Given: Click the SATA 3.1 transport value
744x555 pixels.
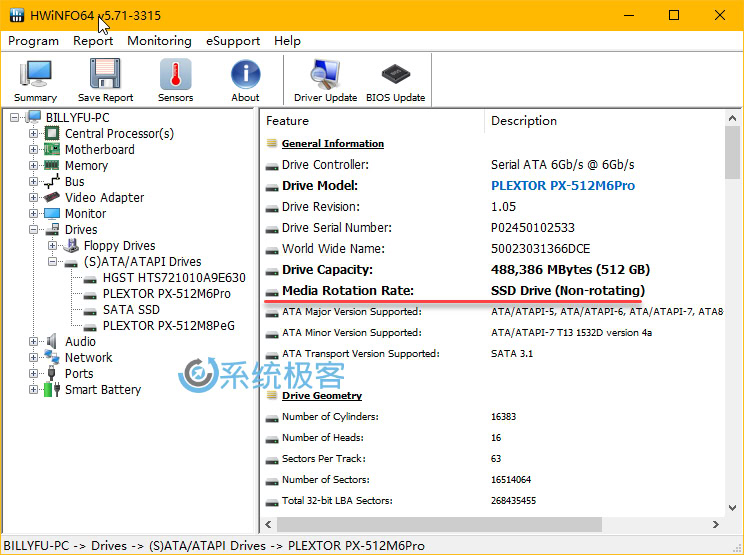Looking at the screenshot, I should (512, 353).
